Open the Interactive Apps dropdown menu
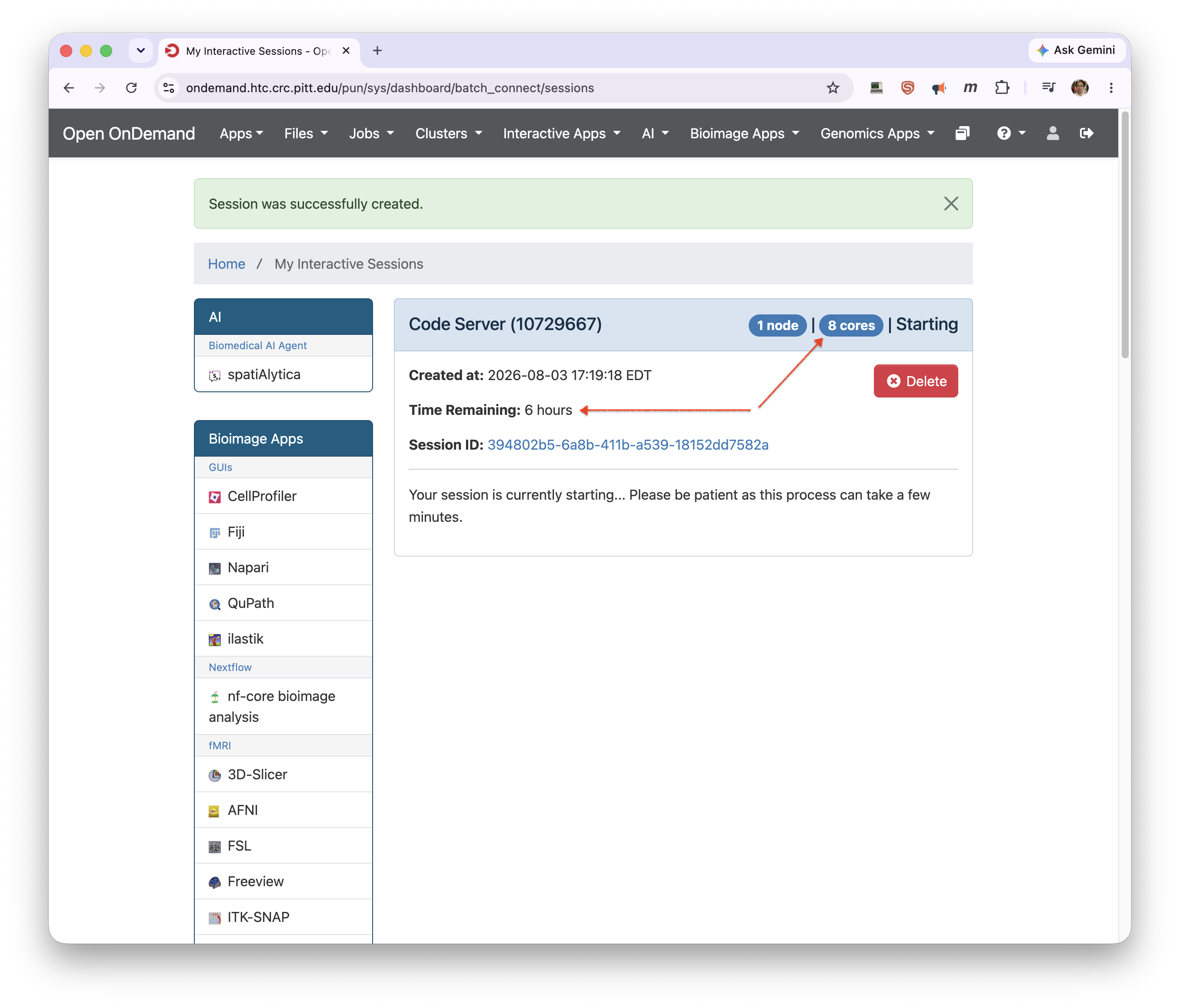This screenshot has height=1008, width=1180. tap(562, 133)
